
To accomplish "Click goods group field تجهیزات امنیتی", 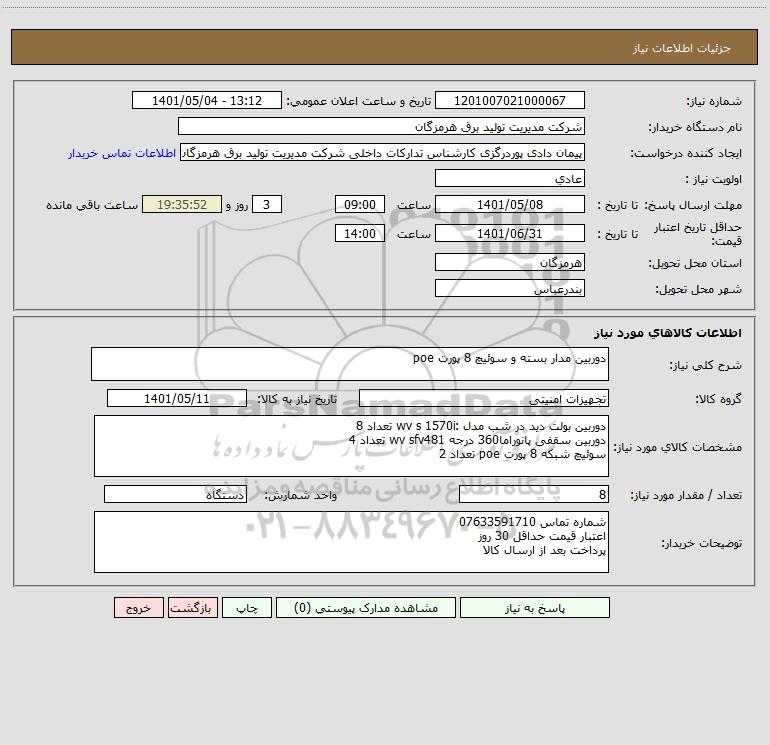I will (x=484, y=399).
